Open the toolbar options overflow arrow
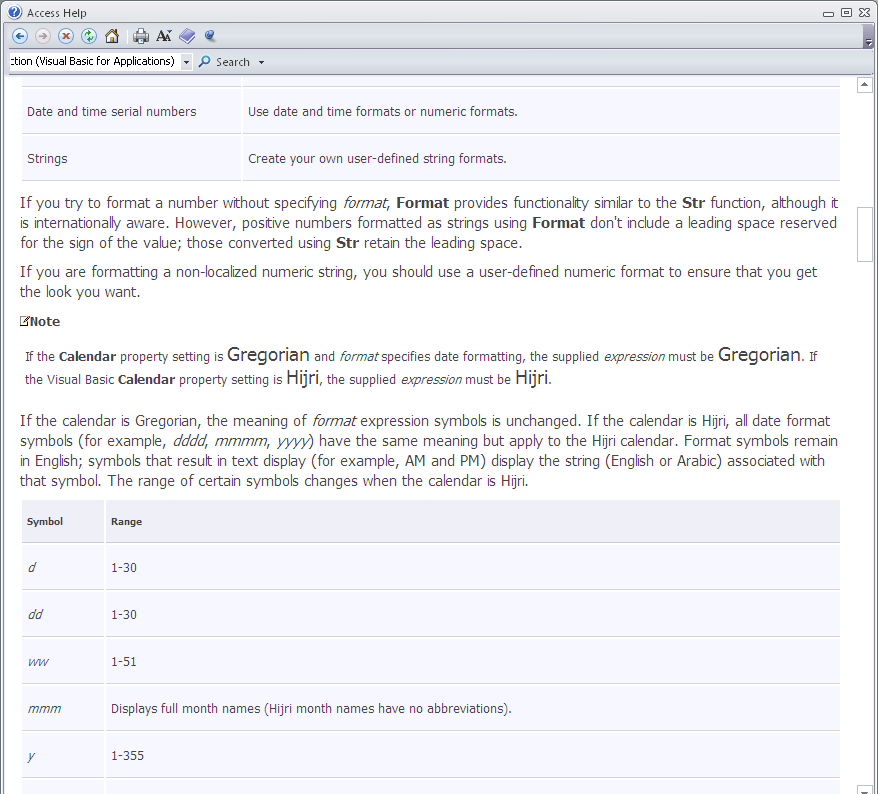 [x=868, y=43]
